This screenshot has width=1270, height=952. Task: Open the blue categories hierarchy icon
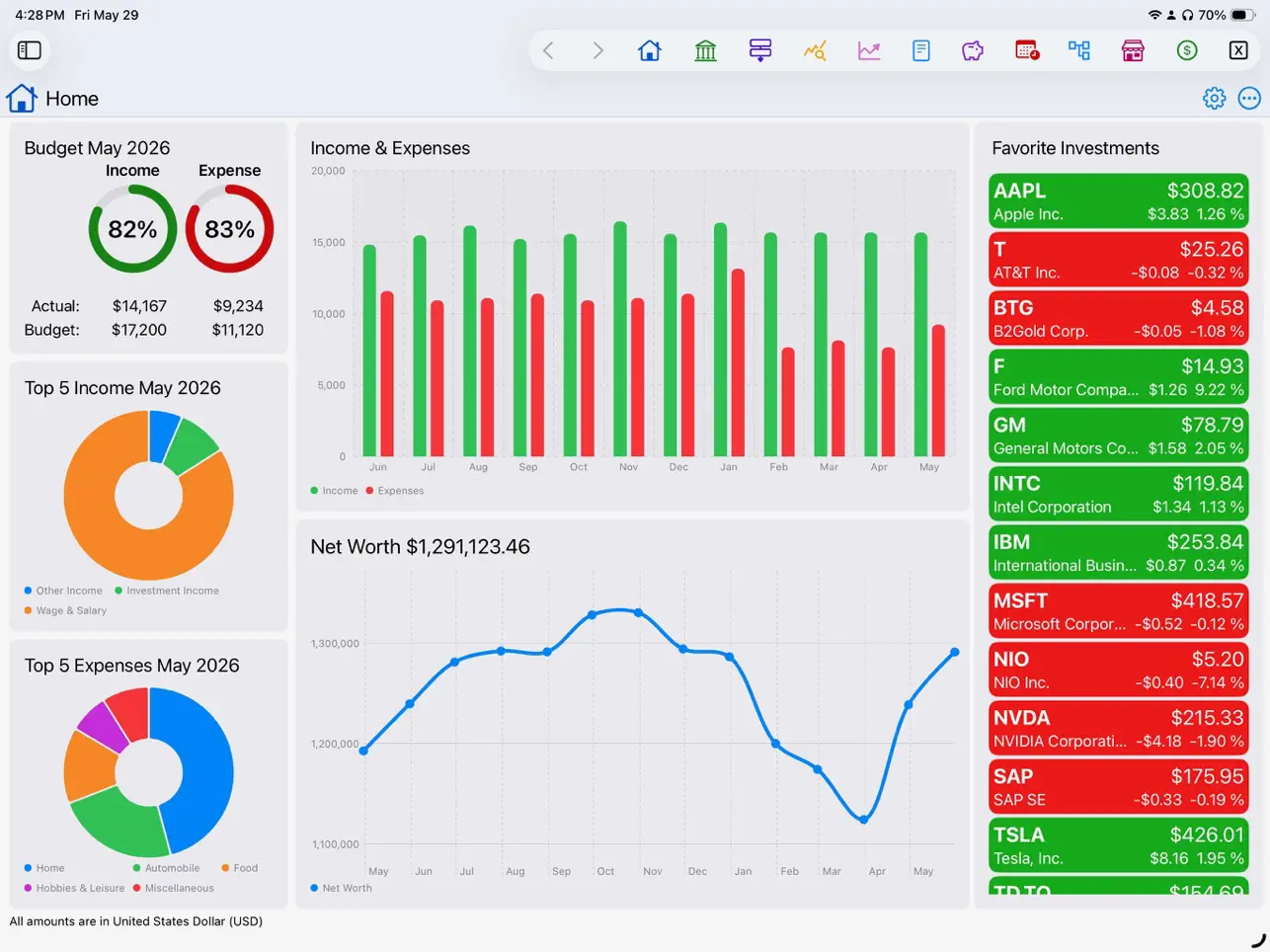point(1079,50)
